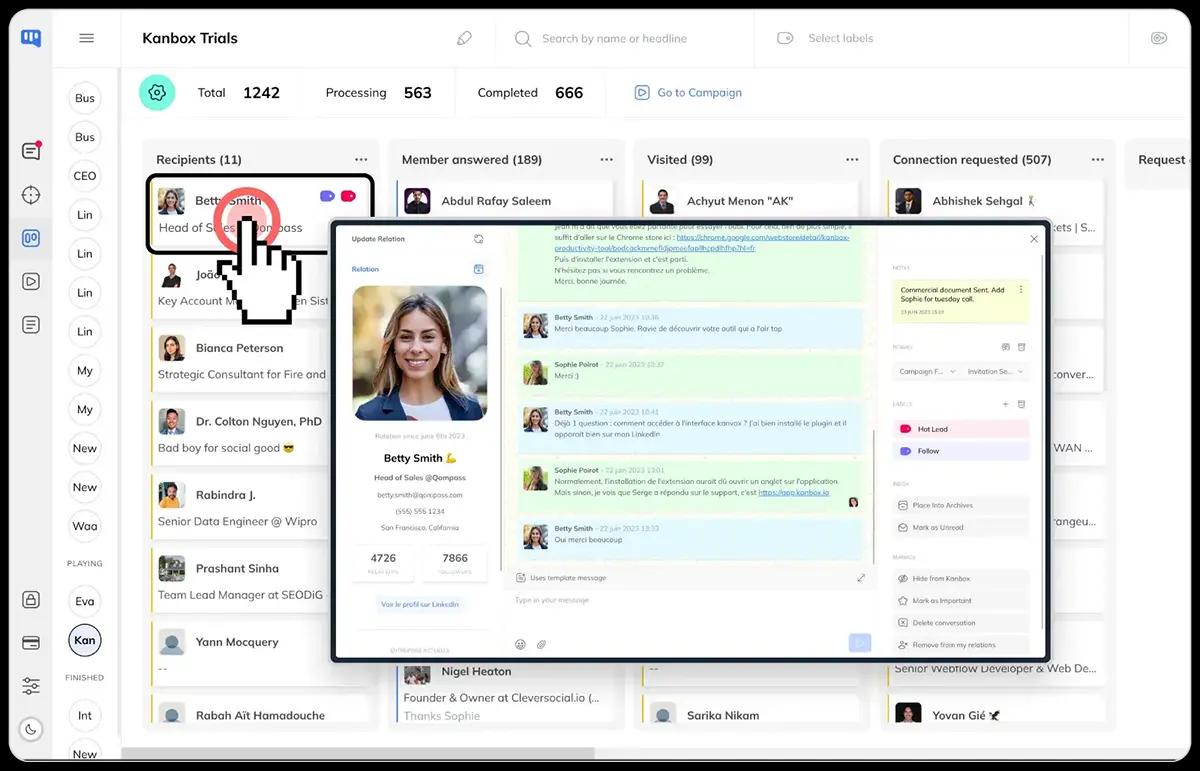Image resolution: width=1200 pixels, height=771 pixels.
Task: Click Place into Archives button
Action: 960,505
